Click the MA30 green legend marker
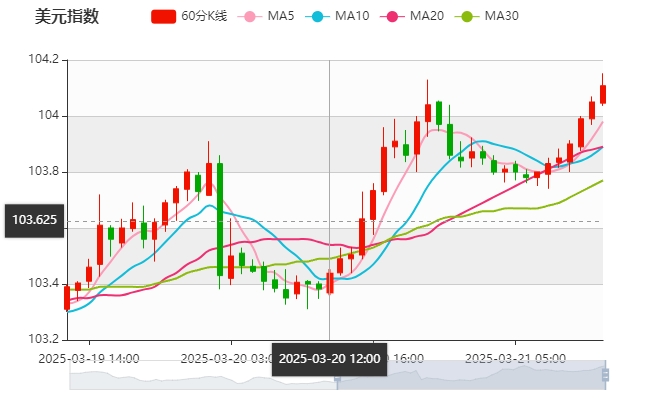 pyautogui.click(x=466, y=17)
